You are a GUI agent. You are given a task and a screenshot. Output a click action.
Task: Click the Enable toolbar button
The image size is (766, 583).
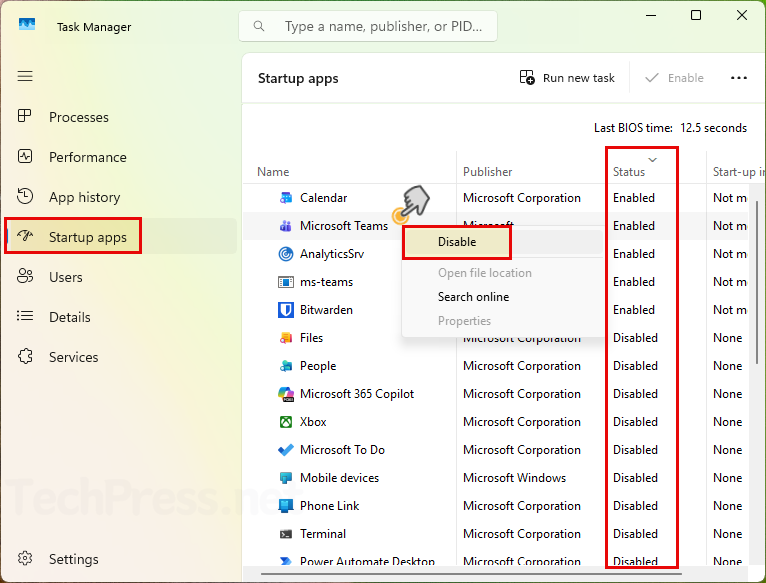675,78
